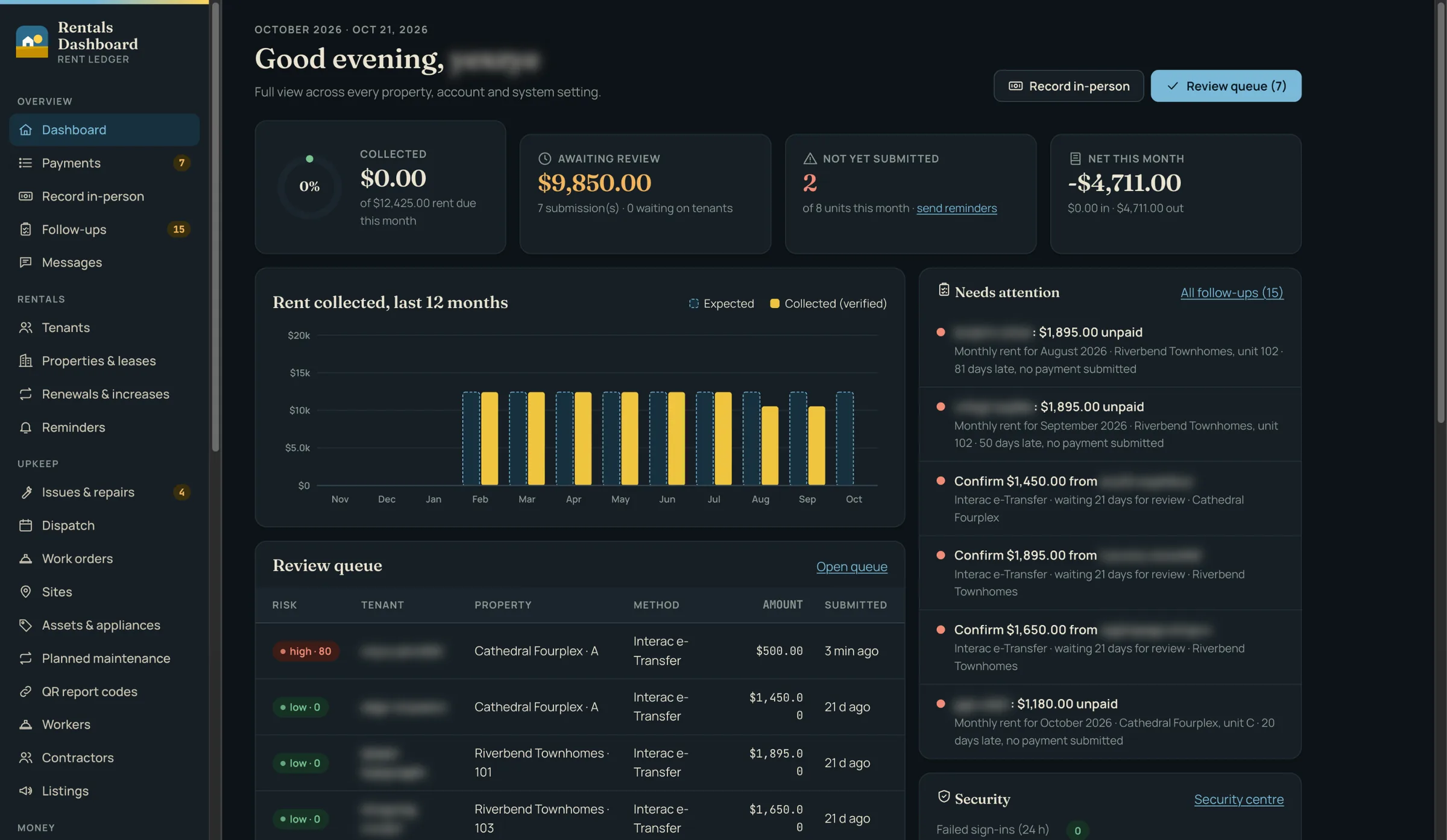Open Contractors in the sidebar
This screenshot has width=1447, height=840.
click(104, 757)
